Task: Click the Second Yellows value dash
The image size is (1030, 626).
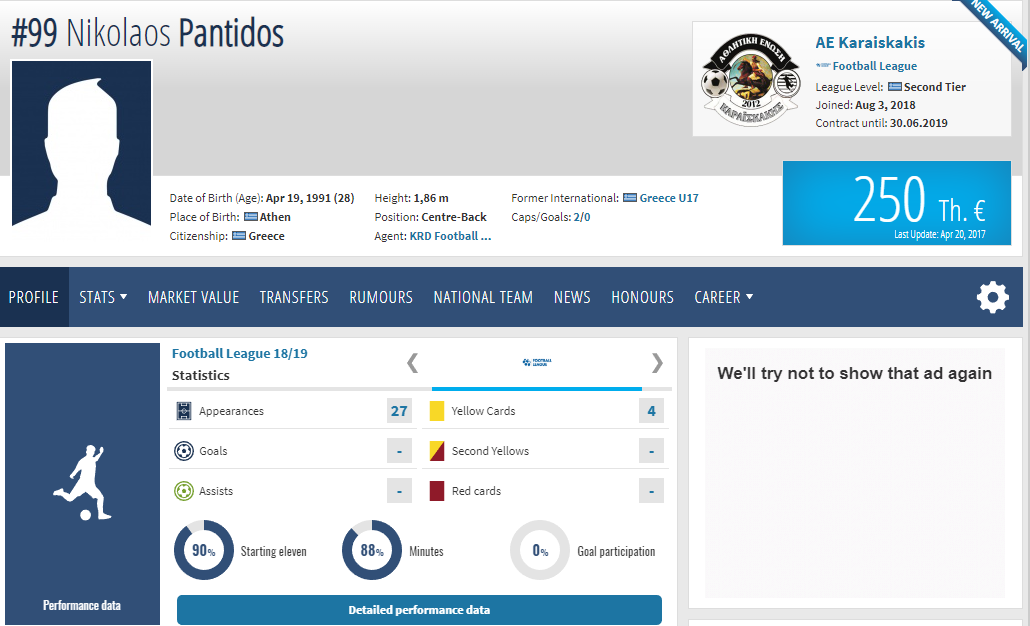Action: coord(651,451)
